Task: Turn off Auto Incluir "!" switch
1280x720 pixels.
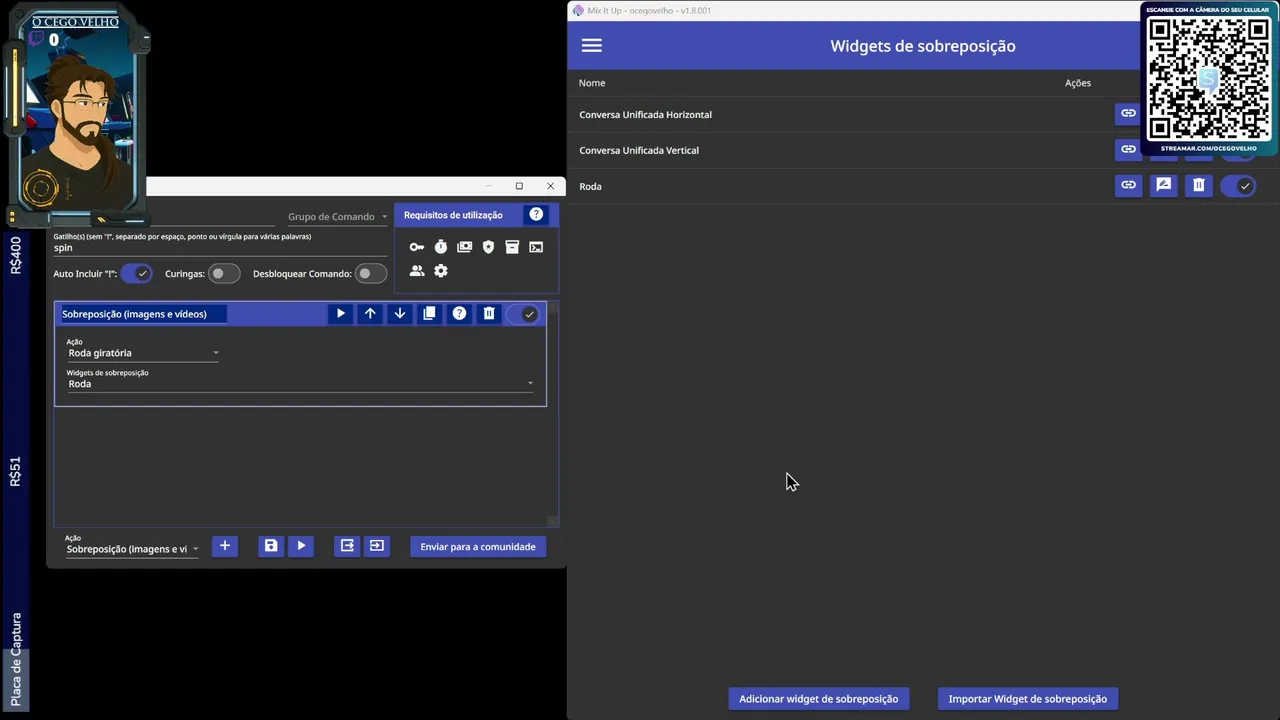Action: pyautogui.click(x=136, y=274)
